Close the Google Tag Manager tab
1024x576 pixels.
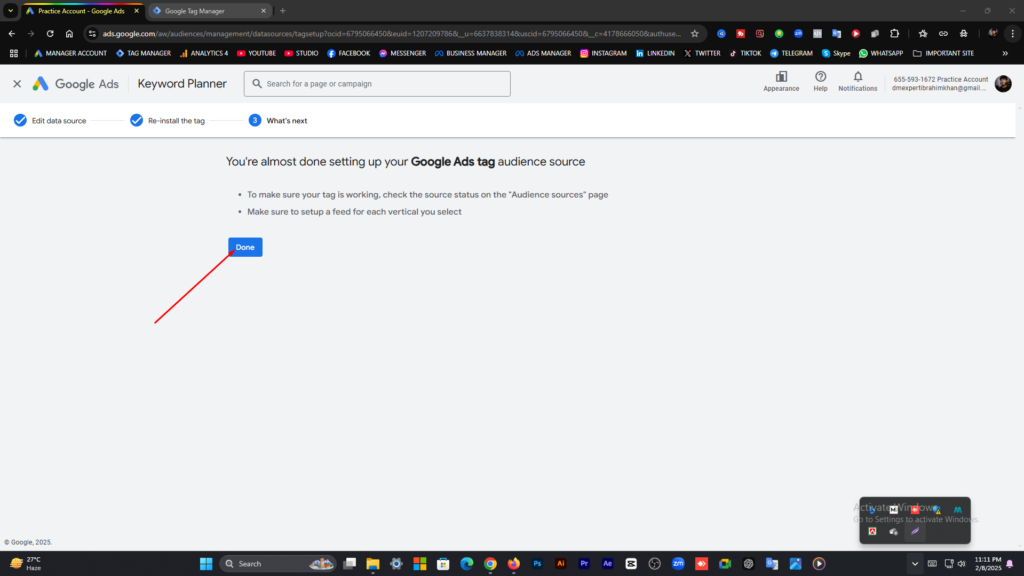(x=263, y=10)
